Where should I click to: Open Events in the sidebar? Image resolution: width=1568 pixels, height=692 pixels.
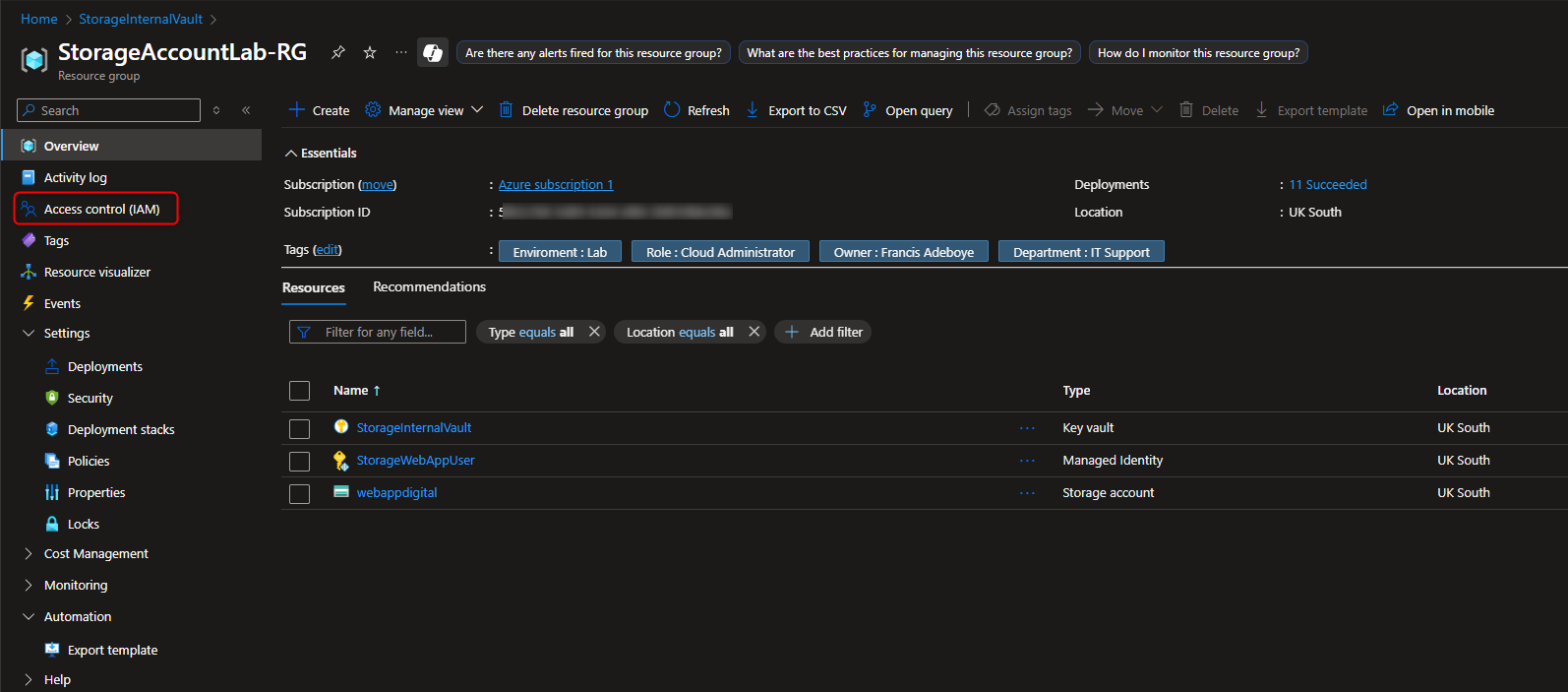(x=62, y=303)
